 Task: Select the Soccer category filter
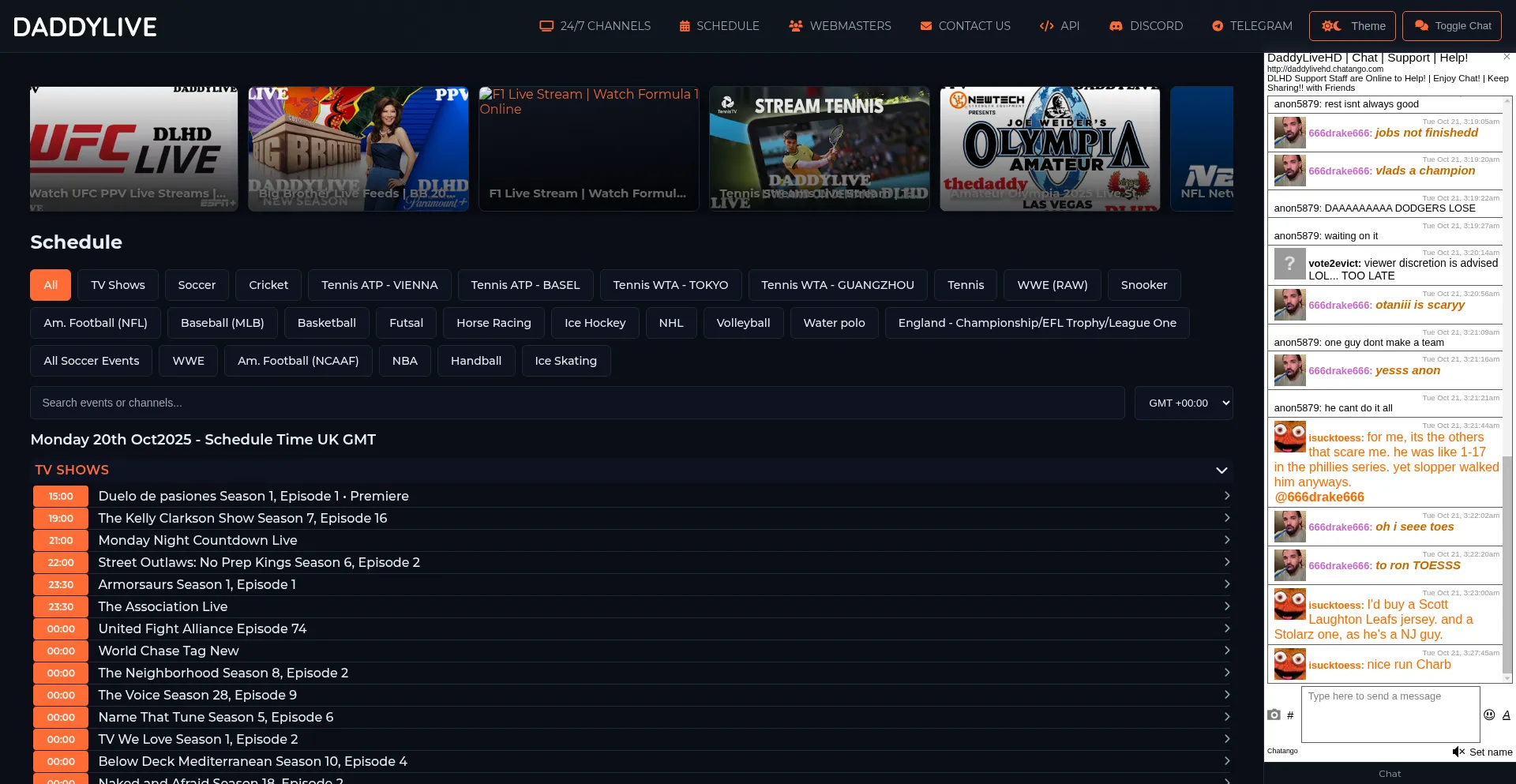(x=197, y=285)
